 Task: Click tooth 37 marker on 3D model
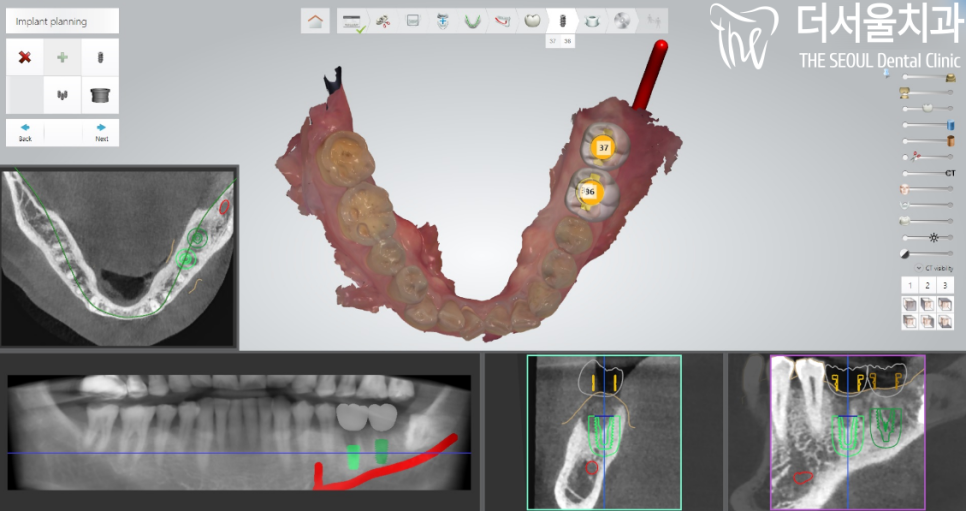(602, 147)
